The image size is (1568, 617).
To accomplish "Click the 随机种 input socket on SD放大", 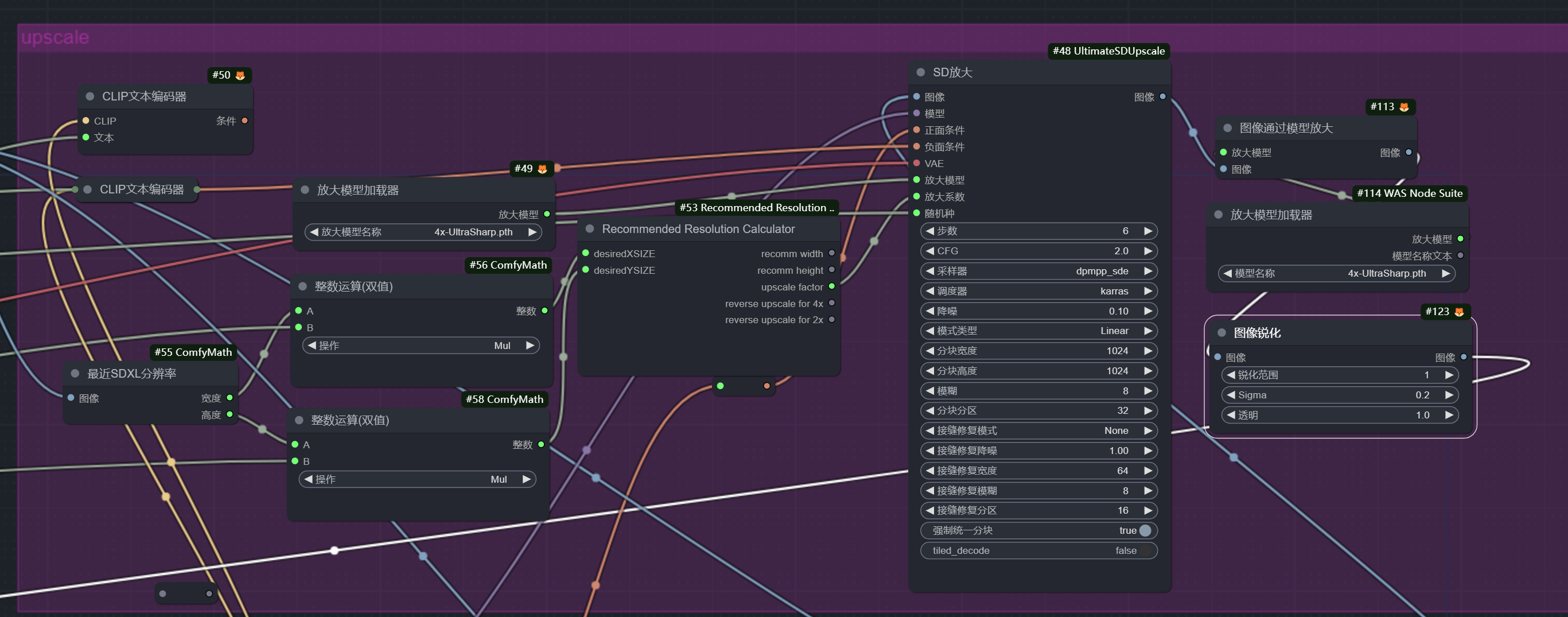I will tap(916, 213).
